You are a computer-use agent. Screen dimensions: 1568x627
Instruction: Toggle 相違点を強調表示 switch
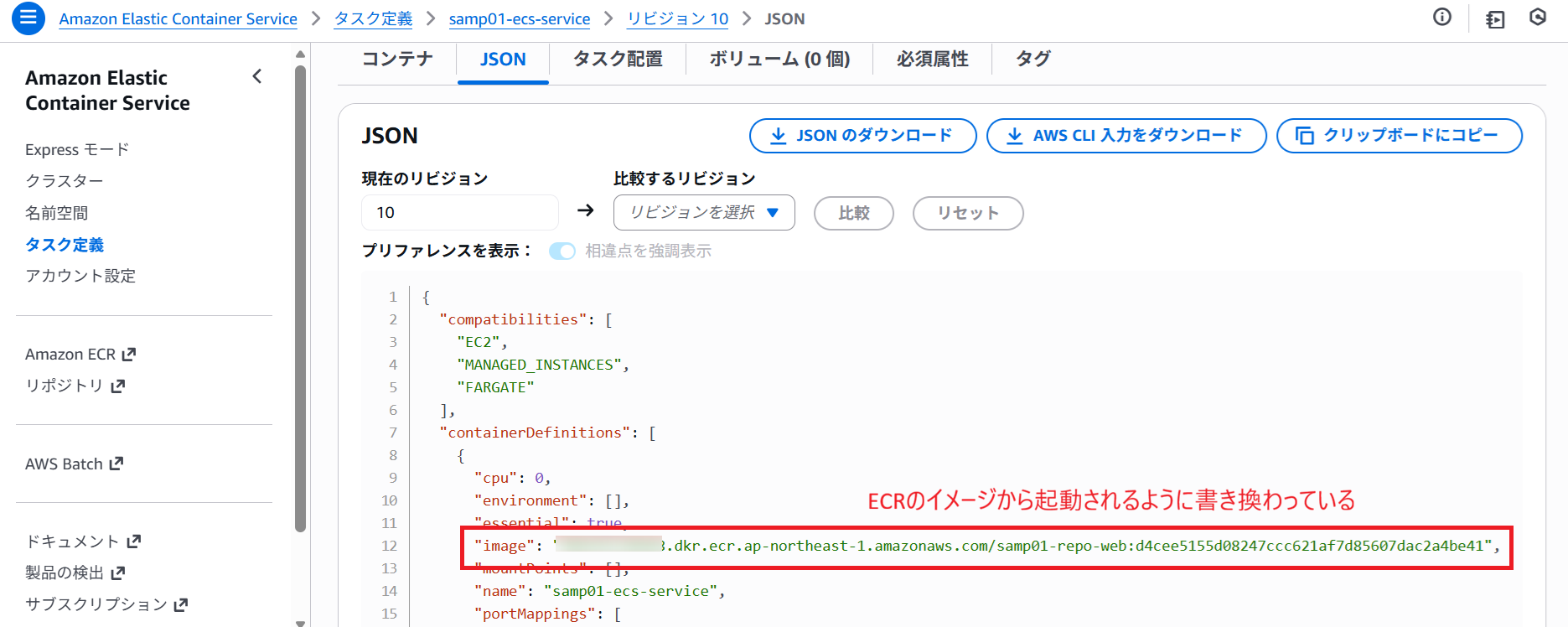562,251
